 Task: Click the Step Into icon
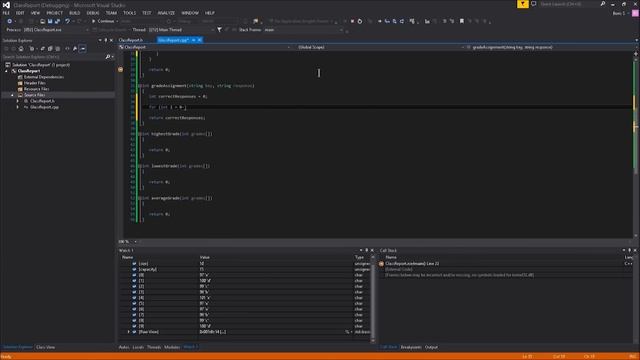387,21
